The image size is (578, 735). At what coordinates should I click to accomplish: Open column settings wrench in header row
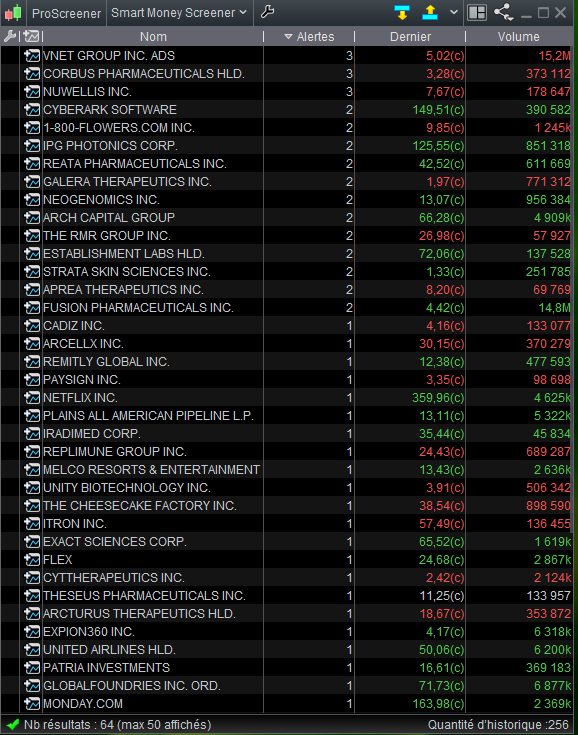pos(9,36)
